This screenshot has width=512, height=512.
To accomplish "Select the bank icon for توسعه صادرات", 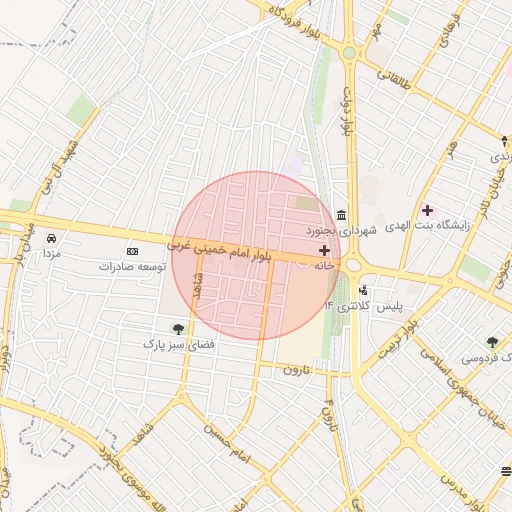I will 133,251.
